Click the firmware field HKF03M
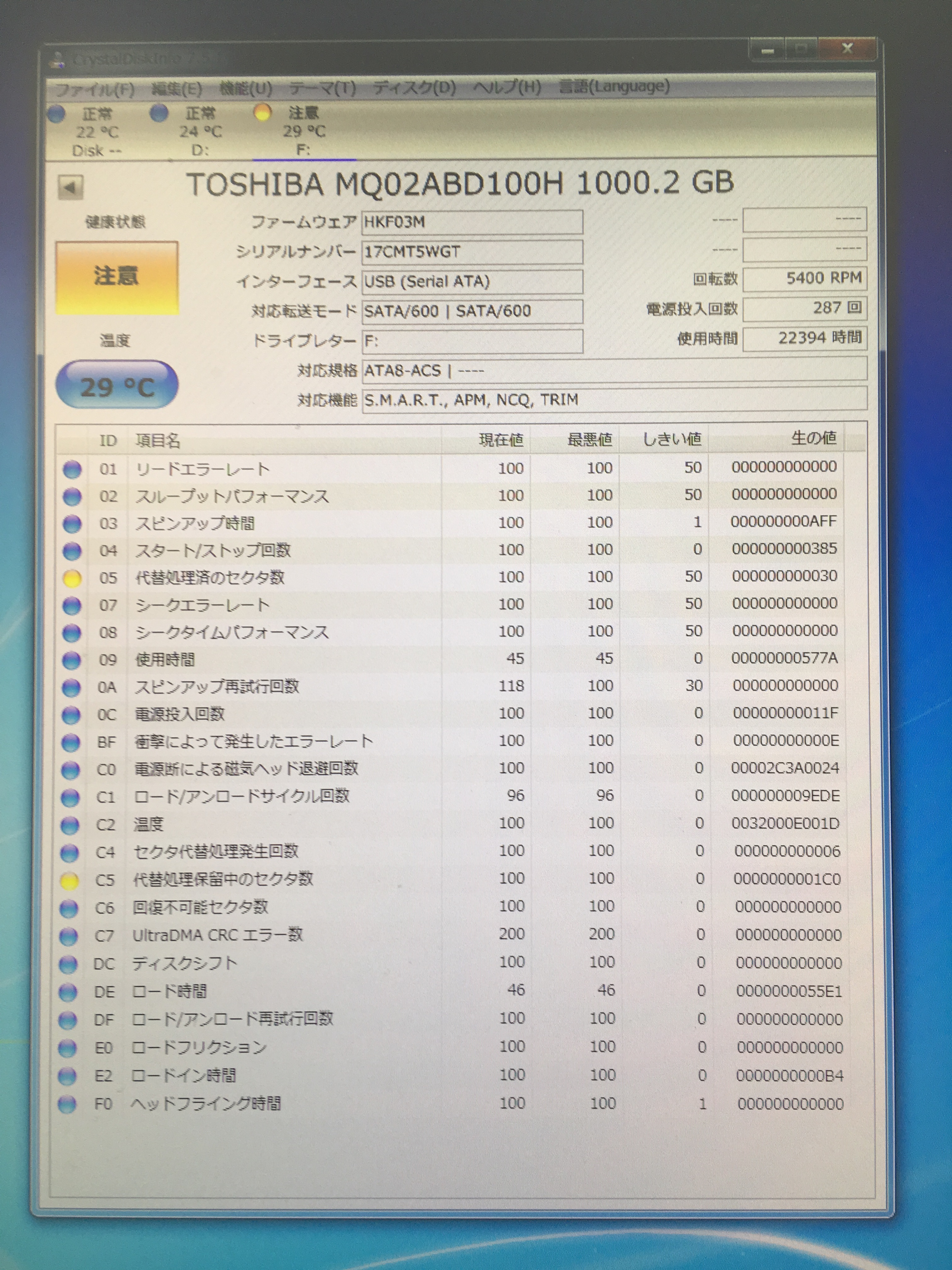 tap(472, 222)
